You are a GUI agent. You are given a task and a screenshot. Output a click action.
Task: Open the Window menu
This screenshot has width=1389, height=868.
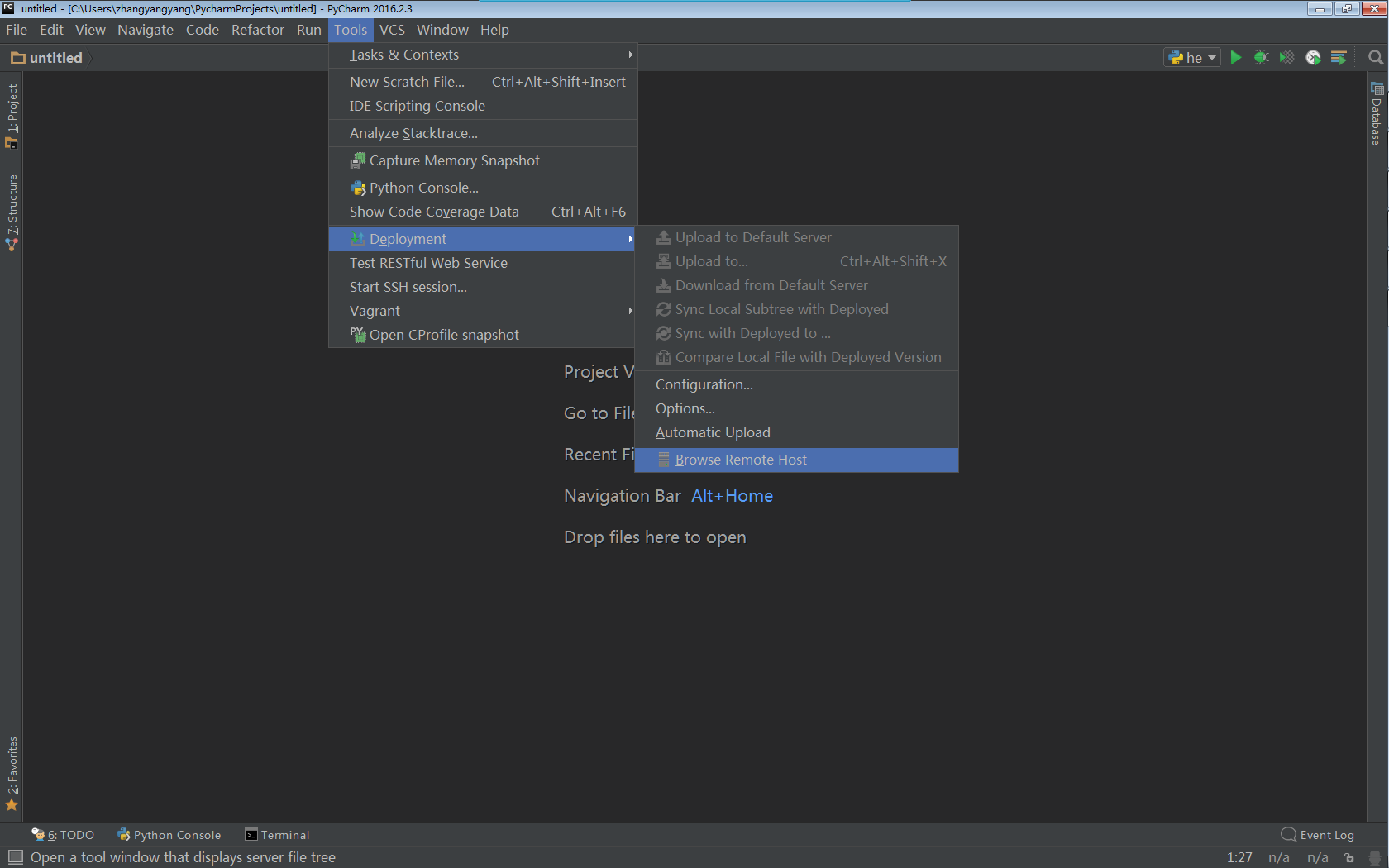click(442, 30)
